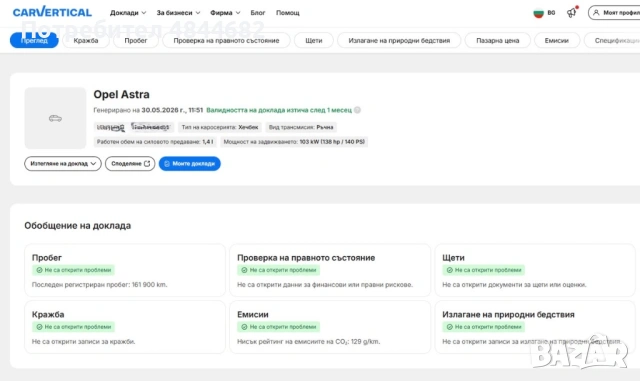Select the Преглед tab
Image resolution: width=640 pixels, height=381 pixels.
[x=34, y=40]
